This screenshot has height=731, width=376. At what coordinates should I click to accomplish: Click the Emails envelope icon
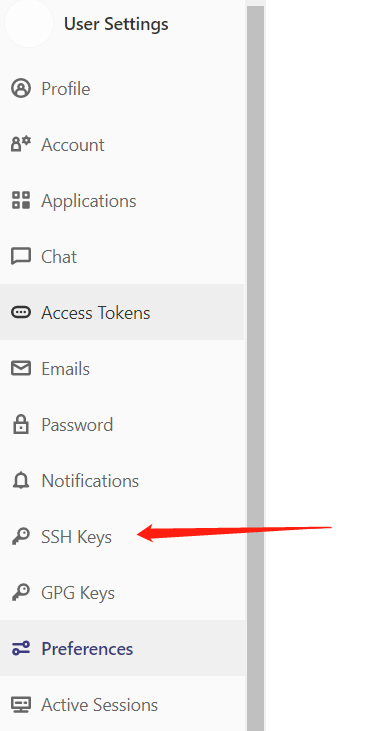coord(21,368)
